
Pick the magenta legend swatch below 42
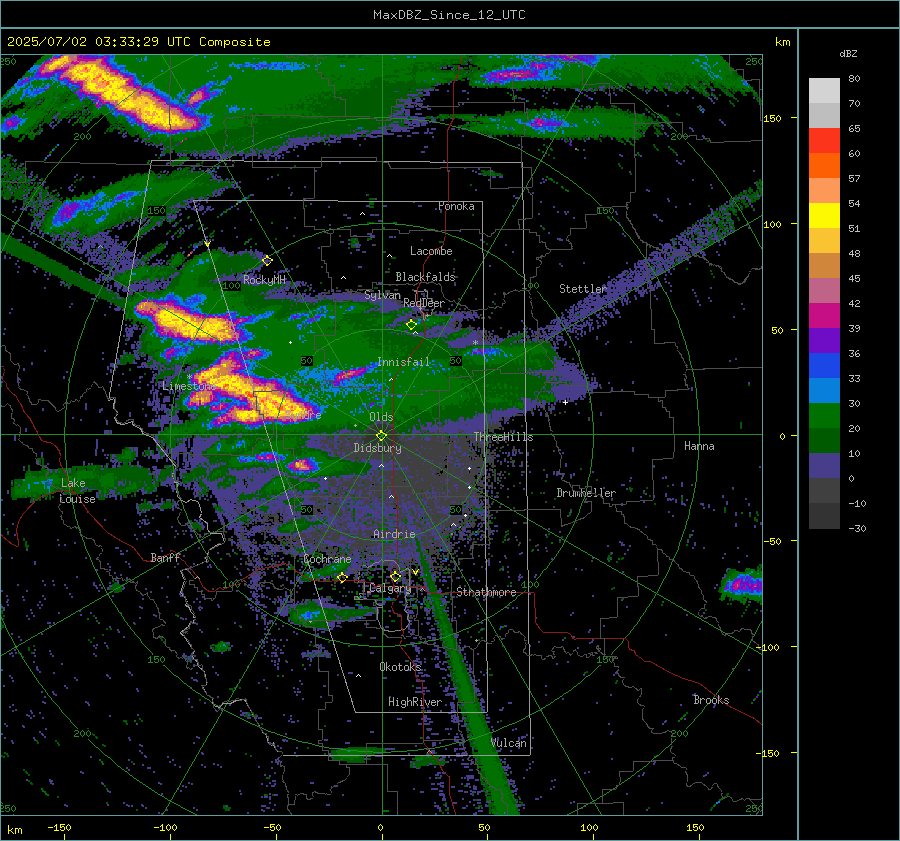[x=824, y=315]
